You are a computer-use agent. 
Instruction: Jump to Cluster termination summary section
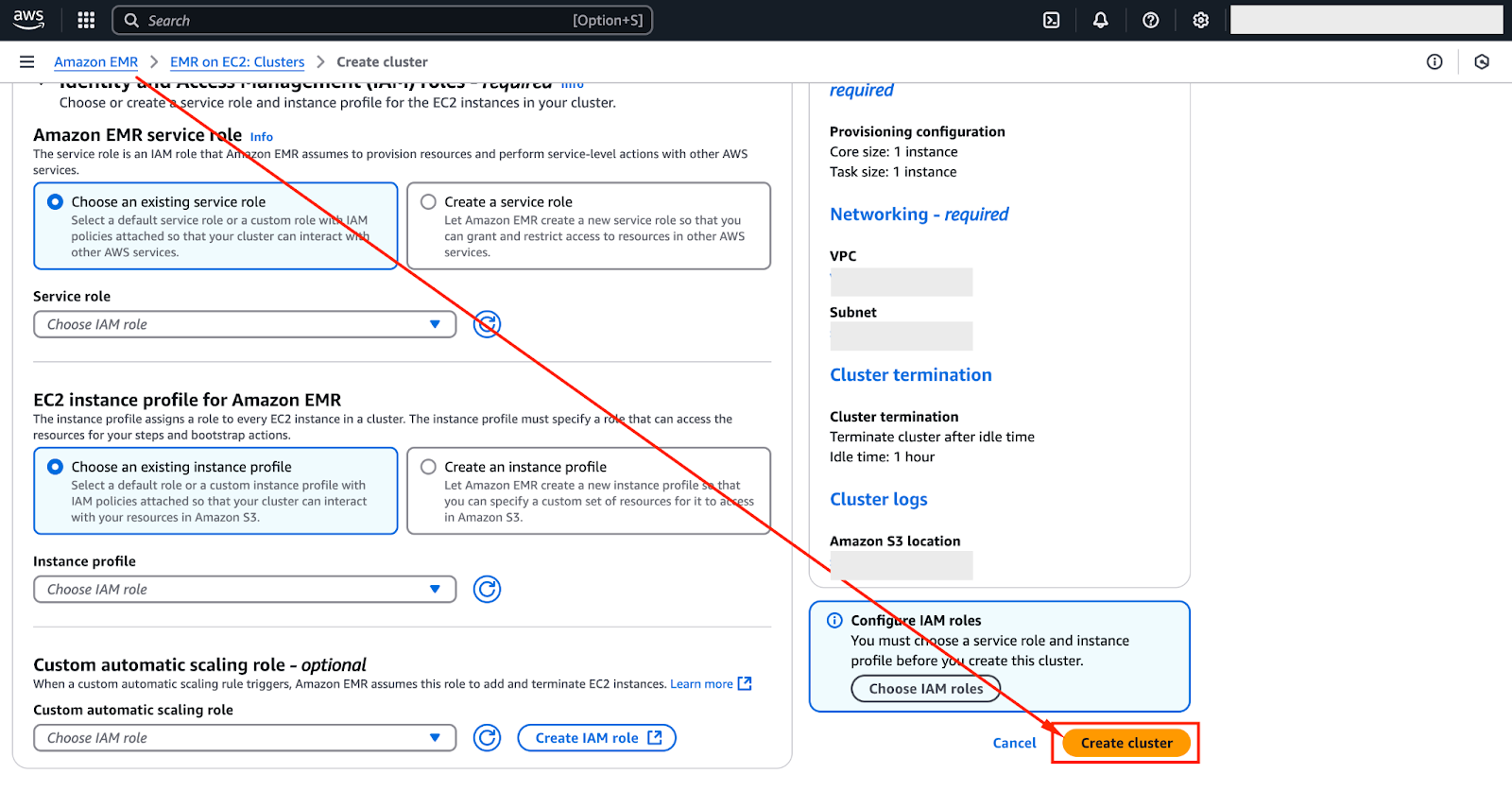(x=911, y=375)
